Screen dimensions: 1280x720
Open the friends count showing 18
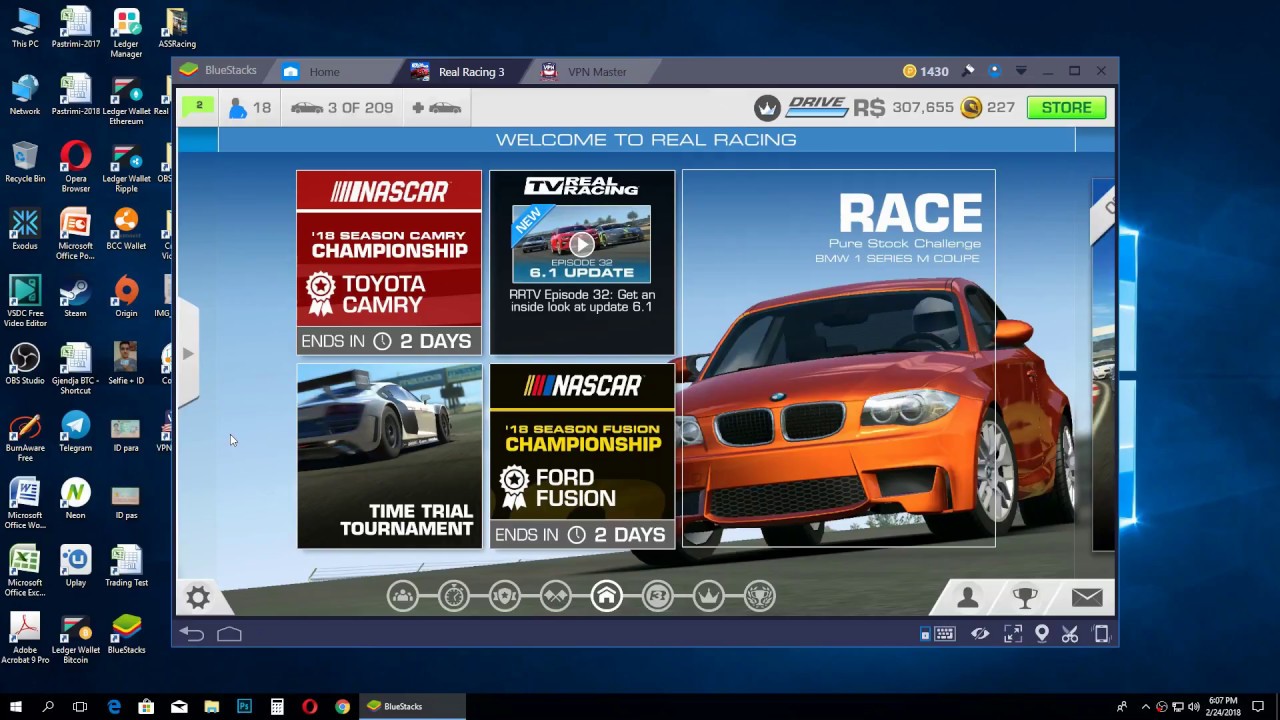pyautogui.click(x=250, y=108)
